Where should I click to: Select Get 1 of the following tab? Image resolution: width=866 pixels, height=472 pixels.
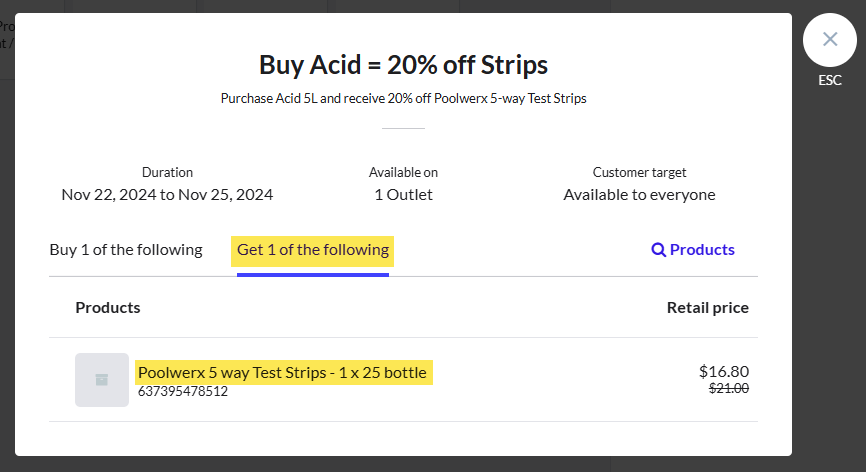[x=313, y=249]
